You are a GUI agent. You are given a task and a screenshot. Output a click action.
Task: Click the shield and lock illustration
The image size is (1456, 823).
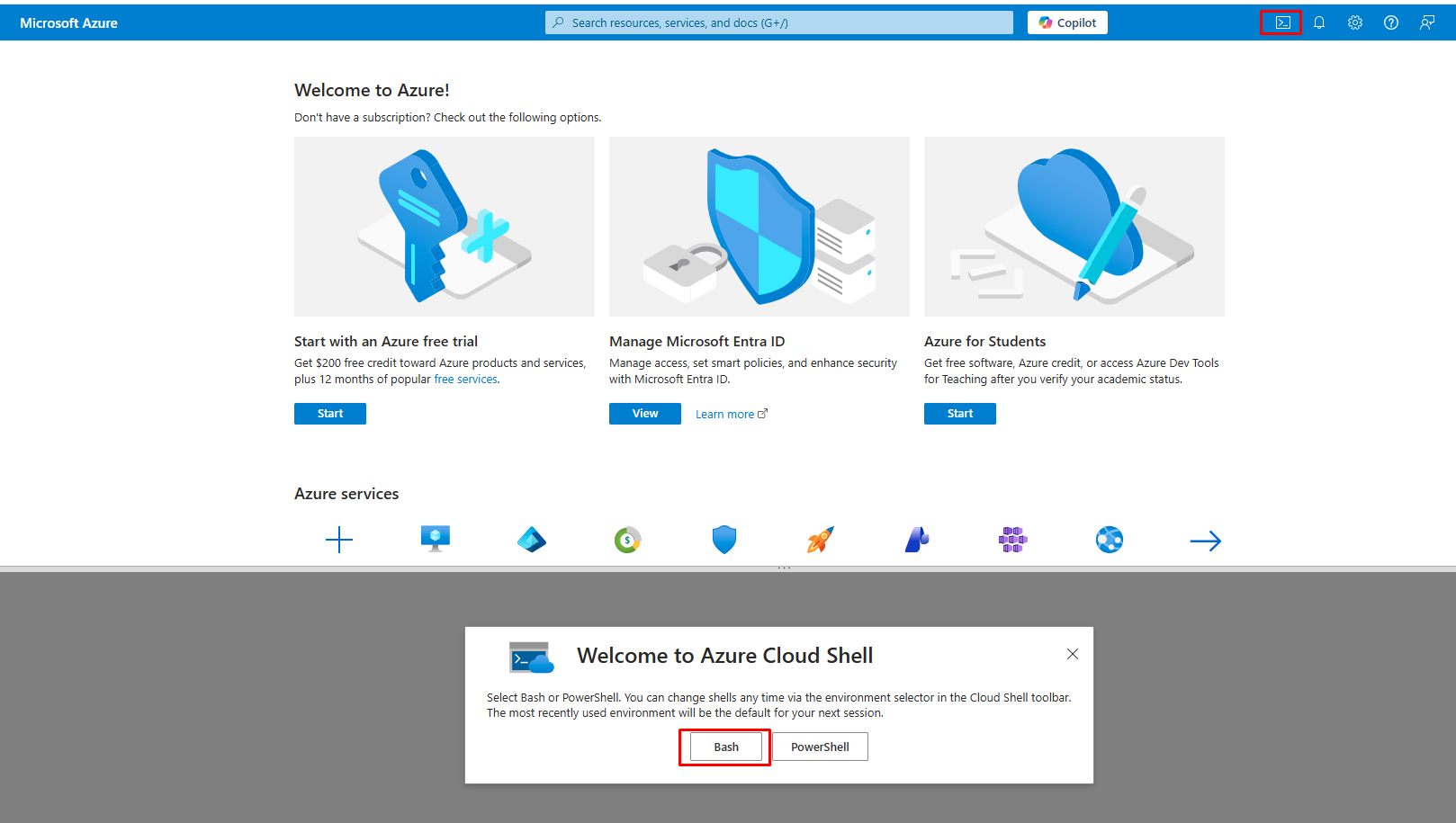759,227
